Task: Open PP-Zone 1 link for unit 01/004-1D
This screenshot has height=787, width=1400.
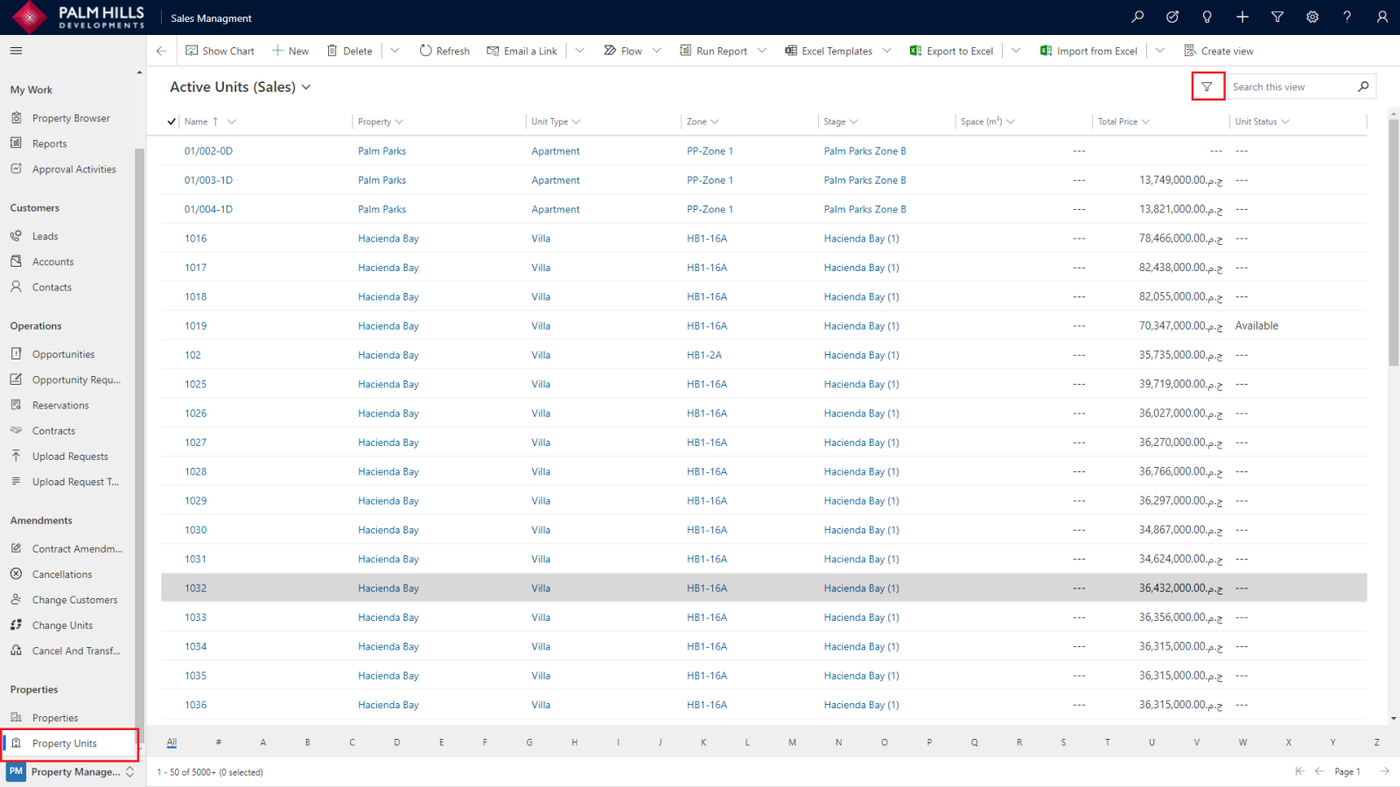Action: coord(710,209)
